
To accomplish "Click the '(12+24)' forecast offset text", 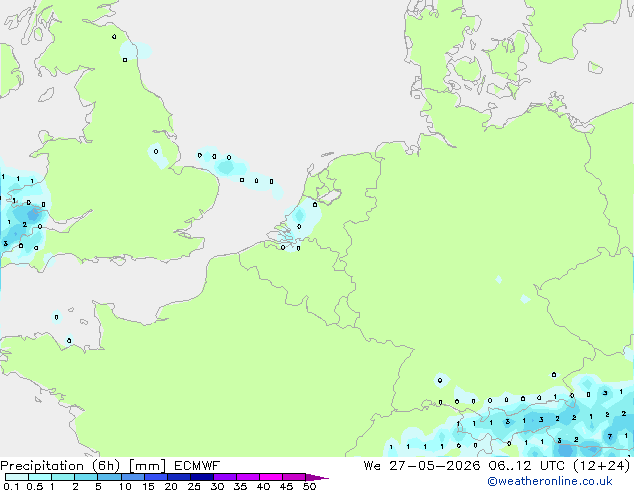I will pos(602,466).
